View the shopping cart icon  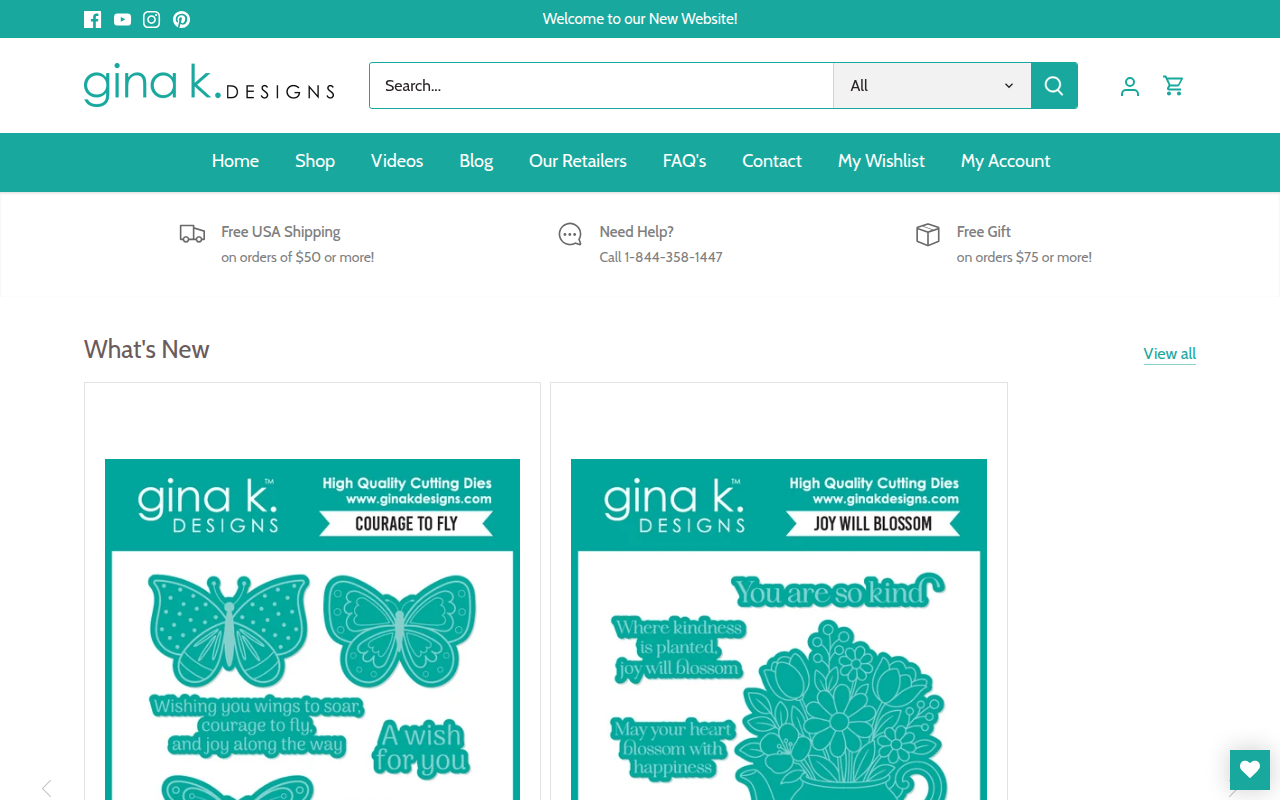[1174, 86]
